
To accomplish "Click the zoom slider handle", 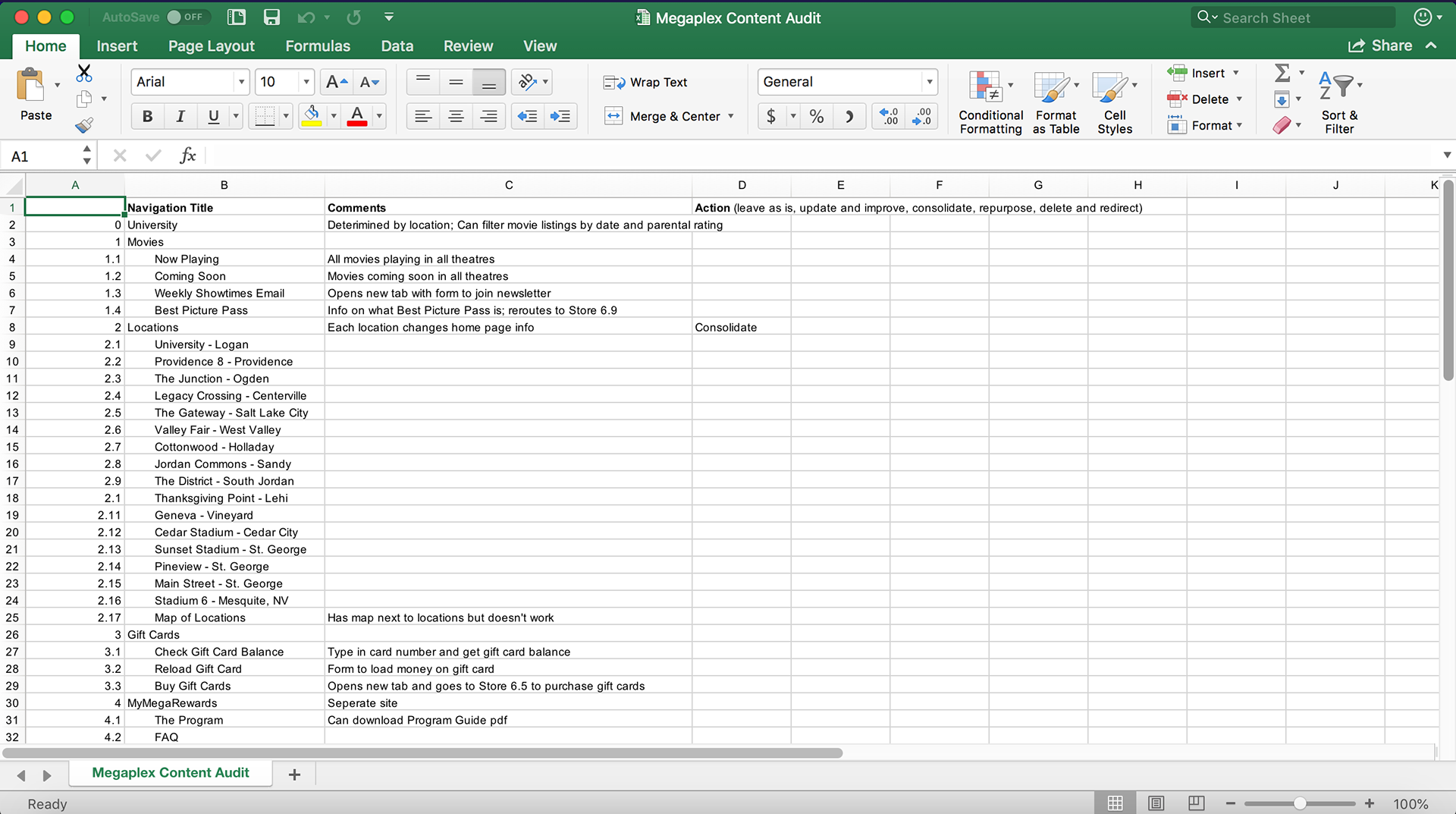I will 1300,803.
